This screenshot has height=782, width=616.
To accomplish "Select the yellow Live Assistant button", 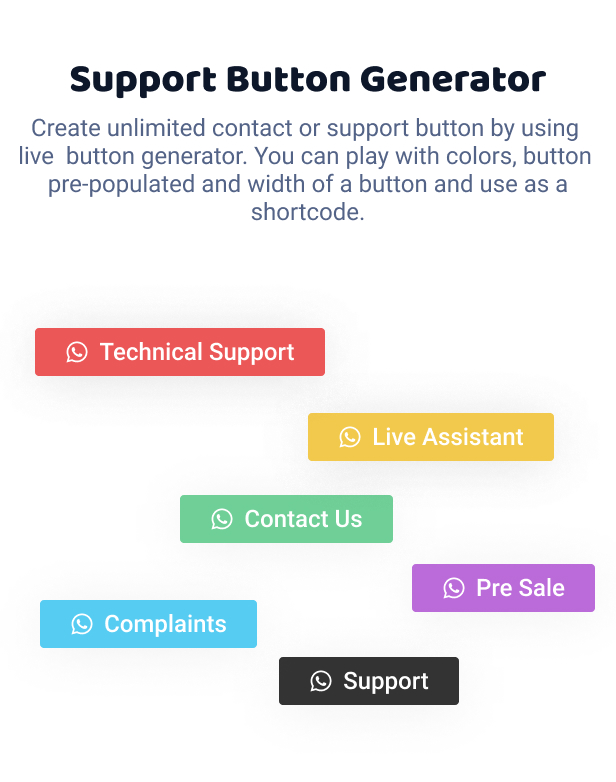I will 430,437.
